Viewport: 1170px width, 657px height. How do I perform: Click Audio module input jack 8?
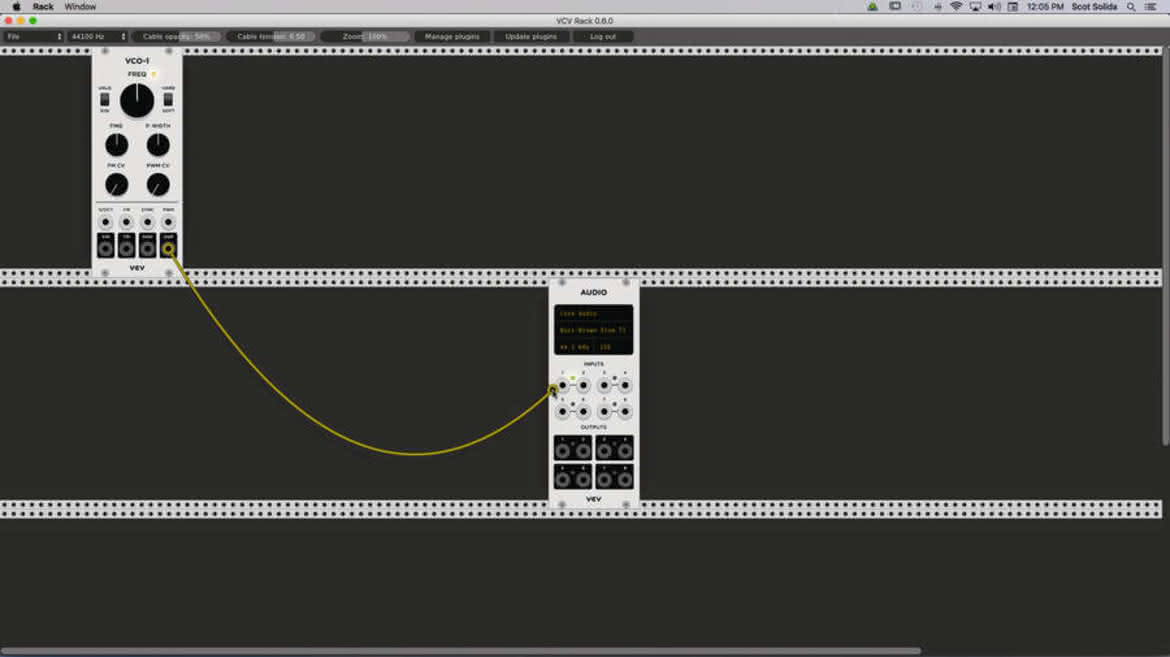click(x=625, y=411)
